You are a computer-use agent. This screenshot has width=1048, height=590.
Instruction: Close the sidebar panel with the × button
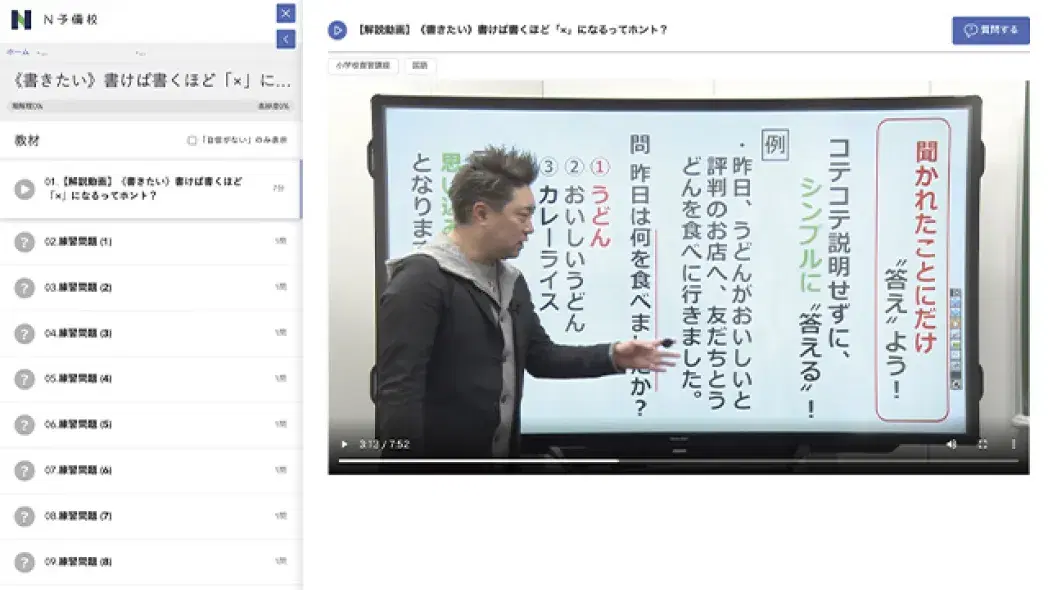tap(285, 13)
